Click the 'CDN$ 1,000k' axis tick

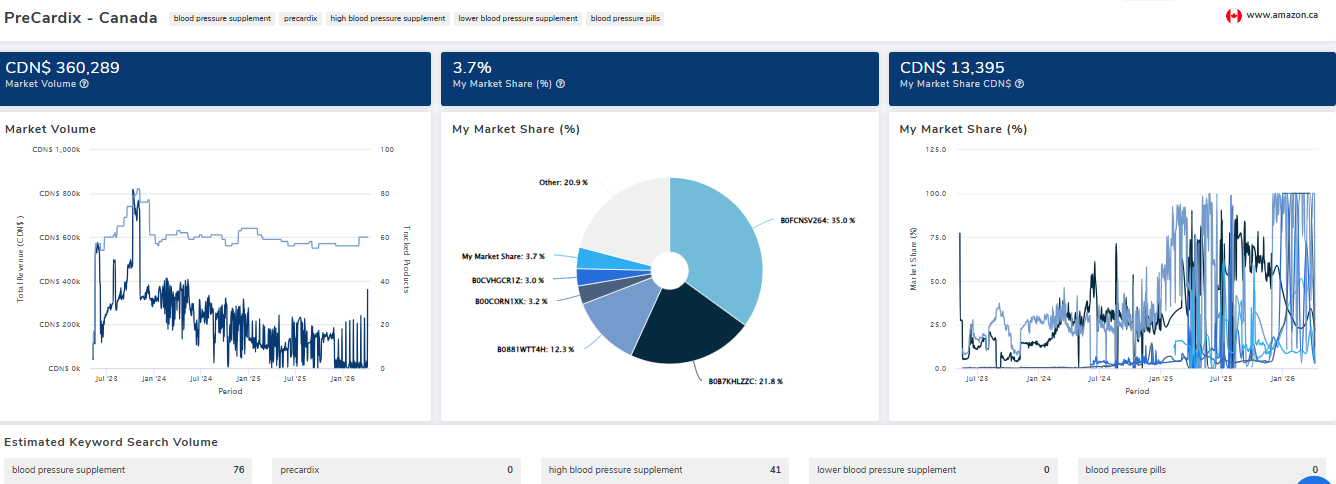pos(57,149)
